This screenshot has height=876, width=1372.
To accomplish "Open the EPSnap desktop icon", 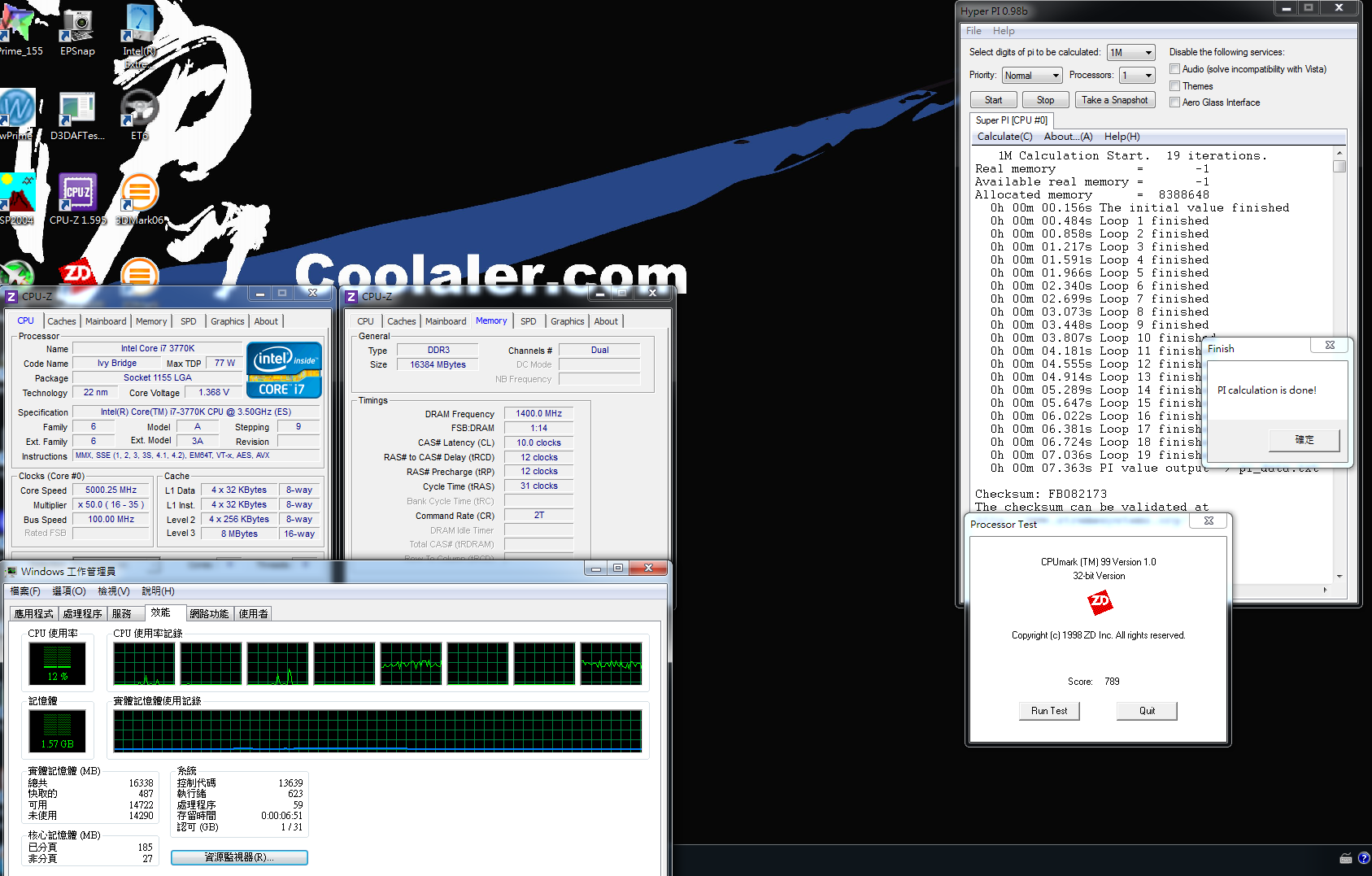I will coord(77,31).
